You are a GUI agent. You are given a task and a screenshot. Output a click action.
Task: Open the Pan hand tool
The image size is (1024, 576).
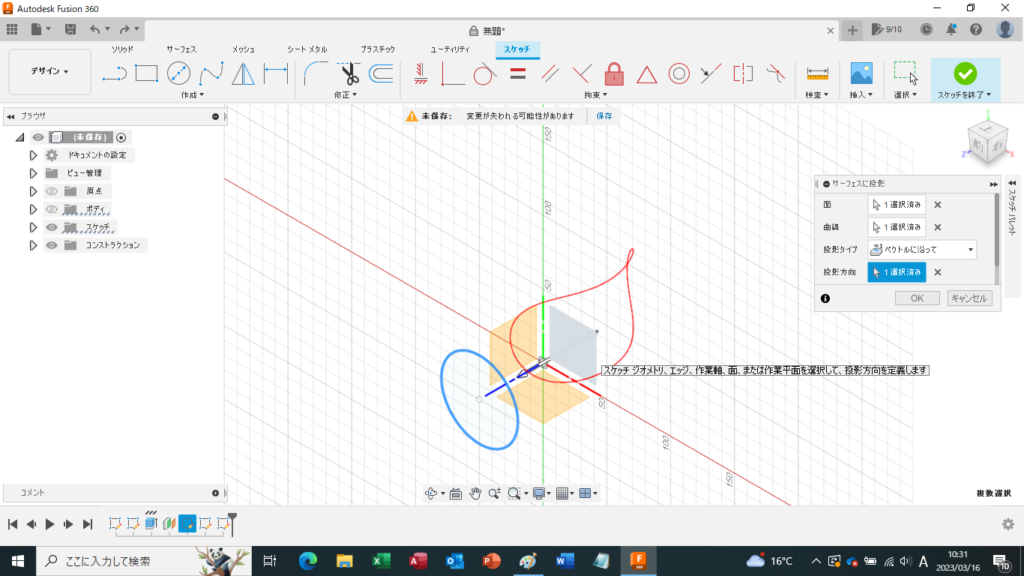pos(475,493)
